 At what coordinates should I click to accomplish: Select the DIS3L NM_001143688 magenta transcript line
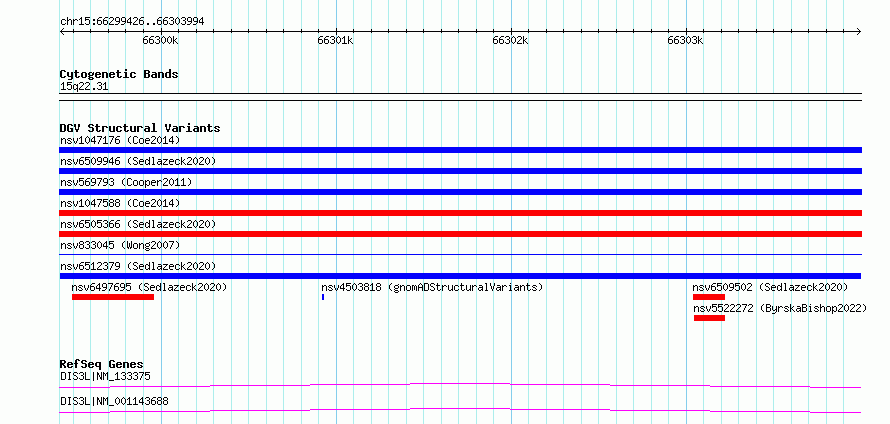click(x=460, y=410)
